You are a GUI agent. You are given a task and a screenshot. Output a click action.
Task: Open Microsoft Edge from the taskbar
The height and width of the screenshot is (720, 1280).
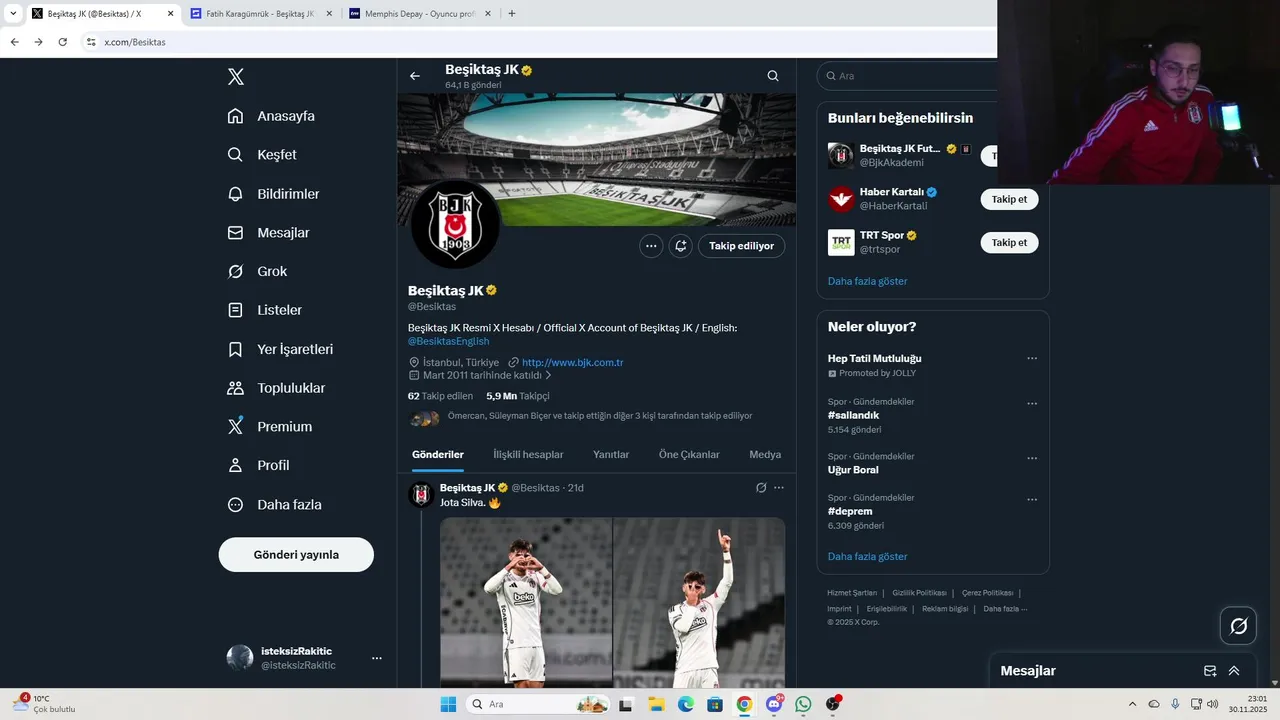(685, 704)
